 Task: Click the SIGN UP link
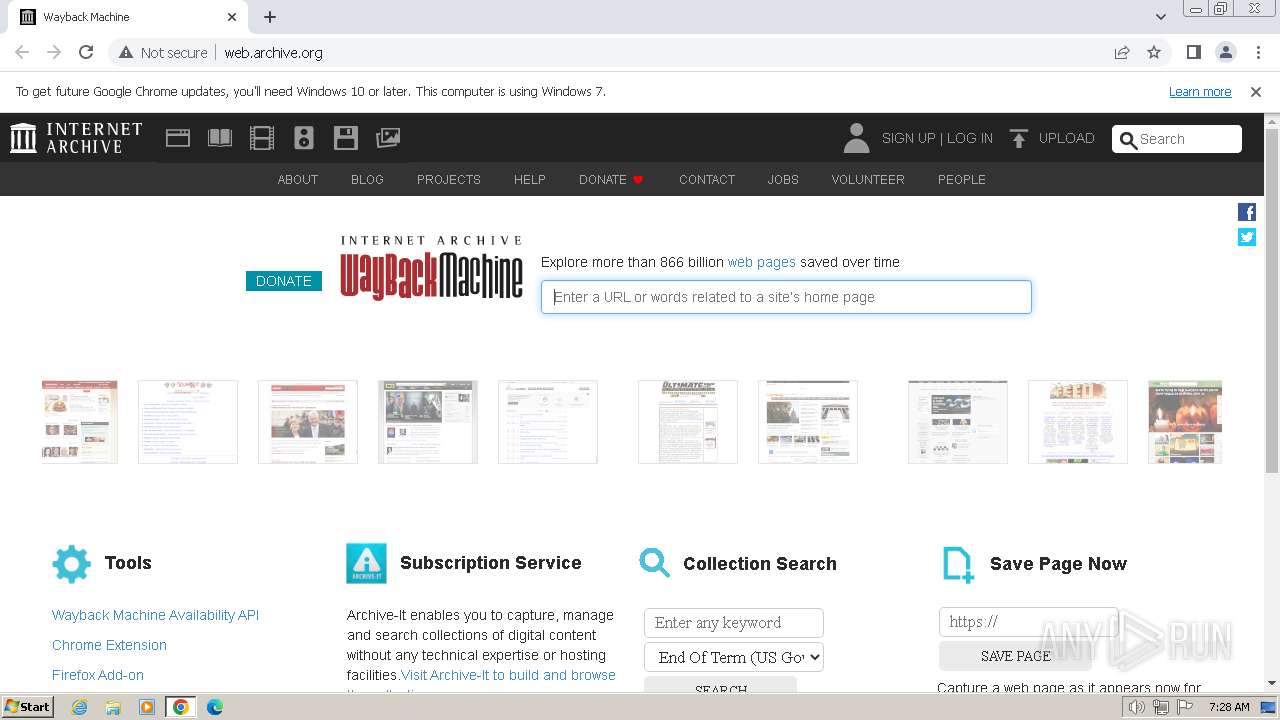(x=908, y=138)
